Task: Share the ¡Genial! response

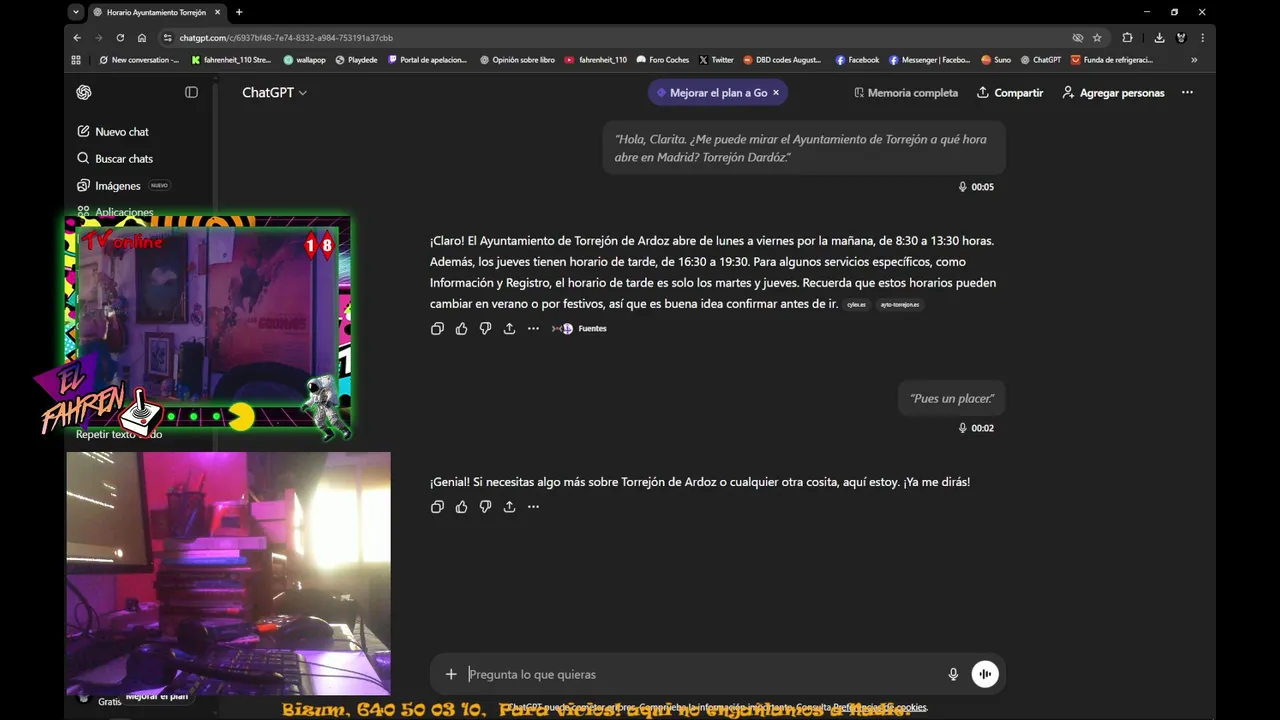Action: 509,507
